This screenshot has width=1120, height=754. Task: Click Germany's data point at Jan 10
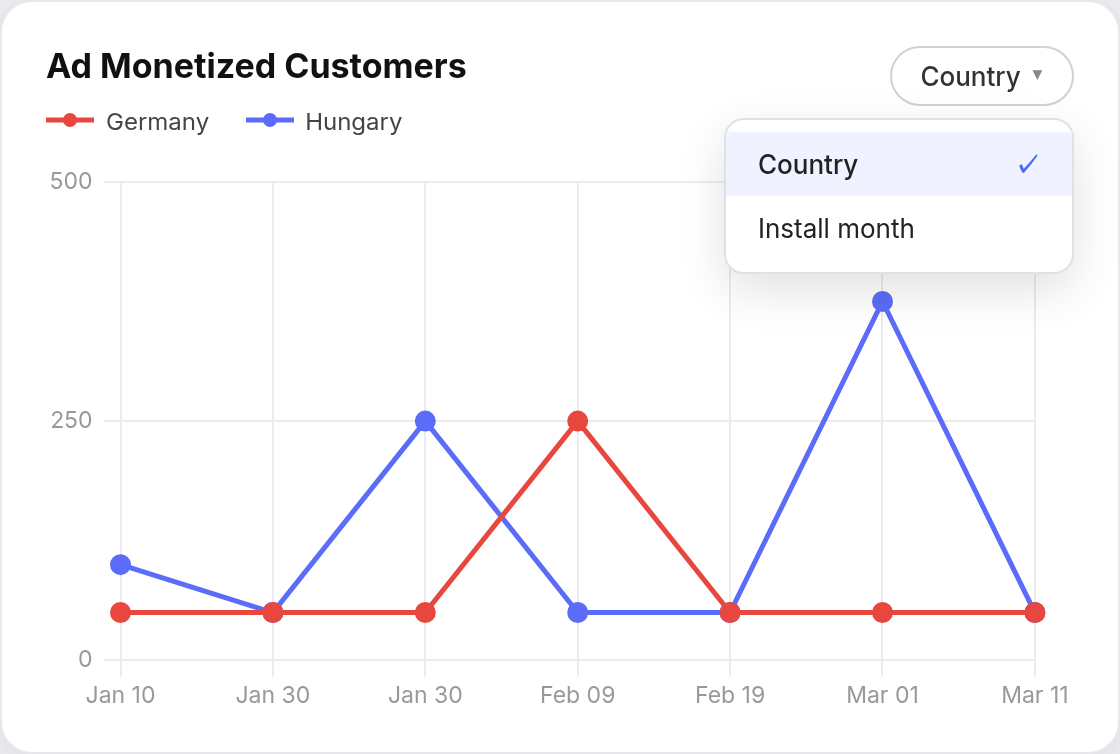[x=121, y=613]
